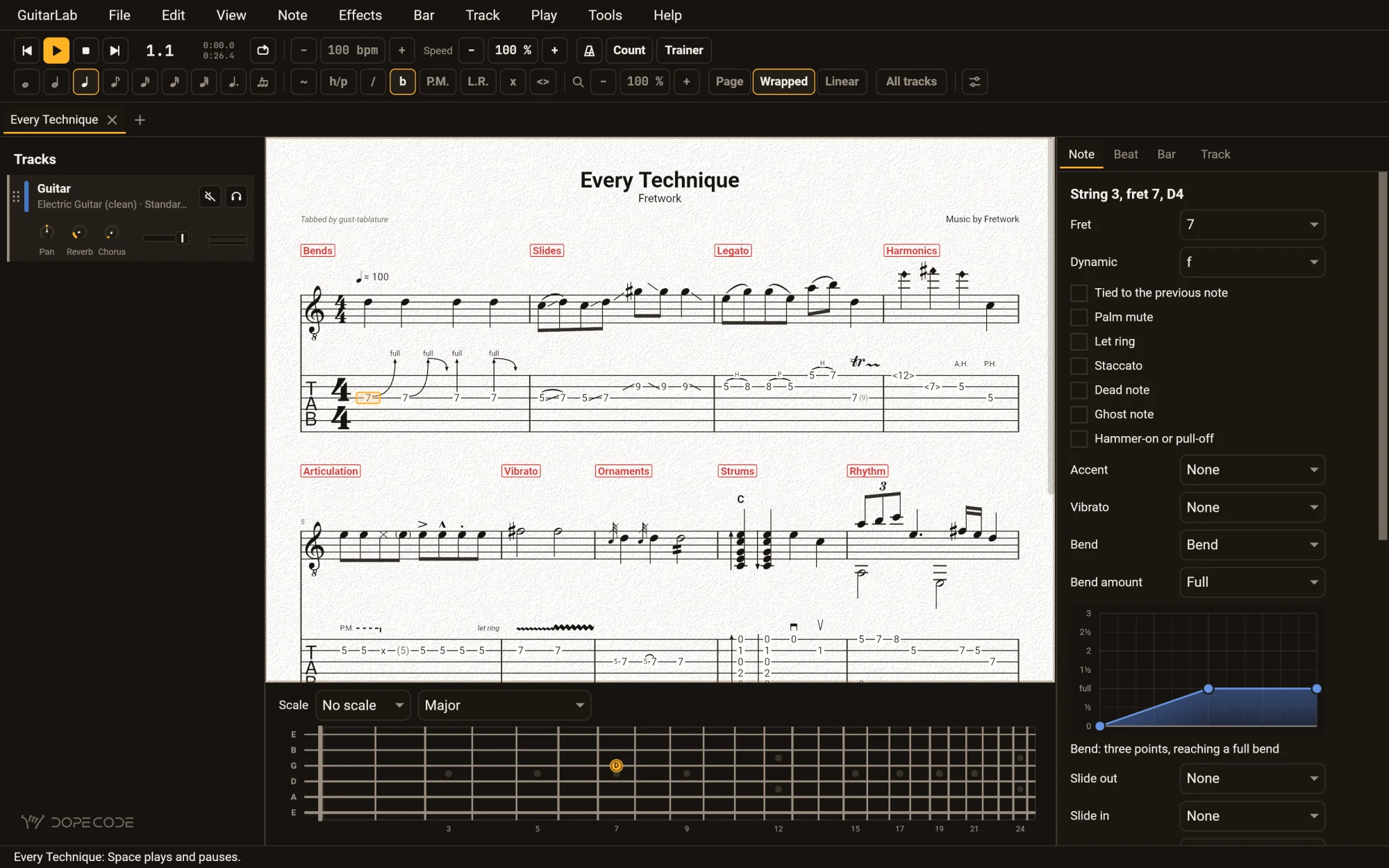Open the Trainer button
1389x868 pixels.
[683, 50]
